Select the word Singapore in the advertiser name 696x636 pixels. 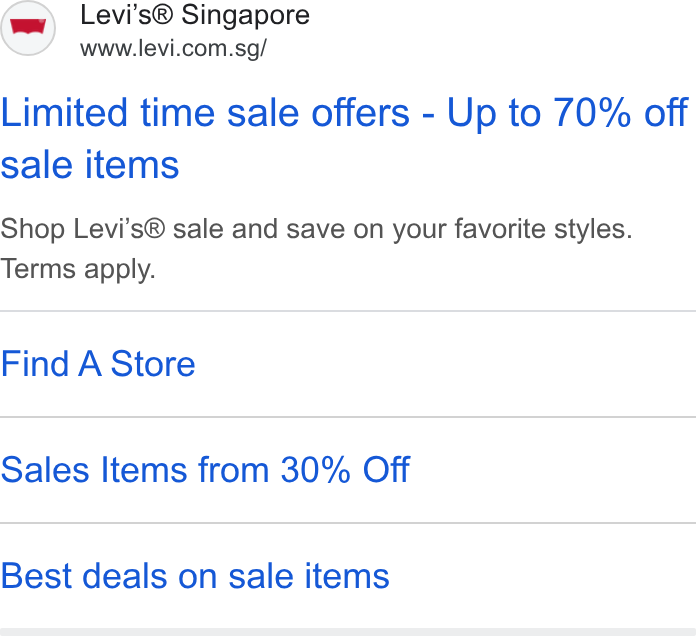245,16
